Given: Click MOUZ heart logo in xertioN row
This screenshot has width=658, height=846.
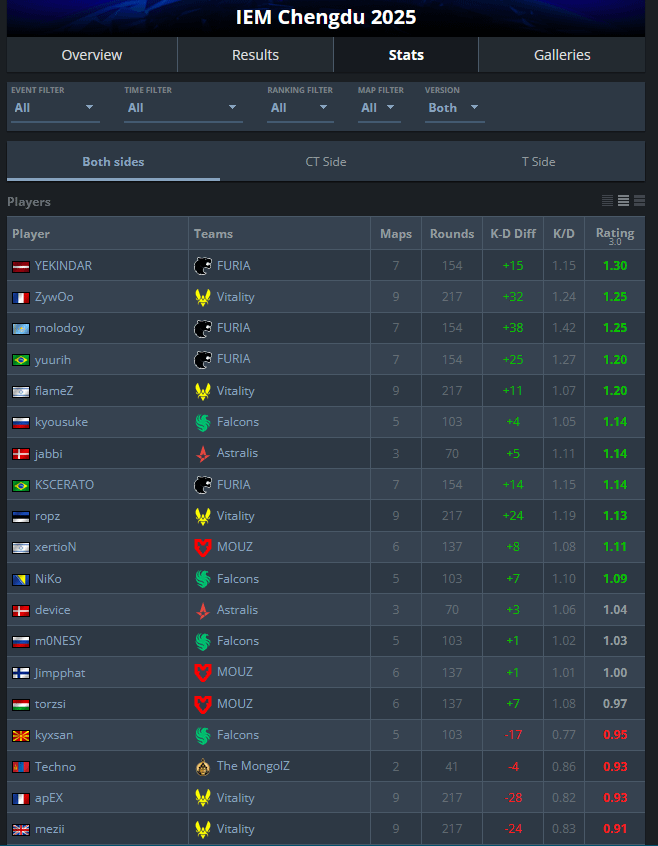Looking at the screenshot, I should [203, 547].
